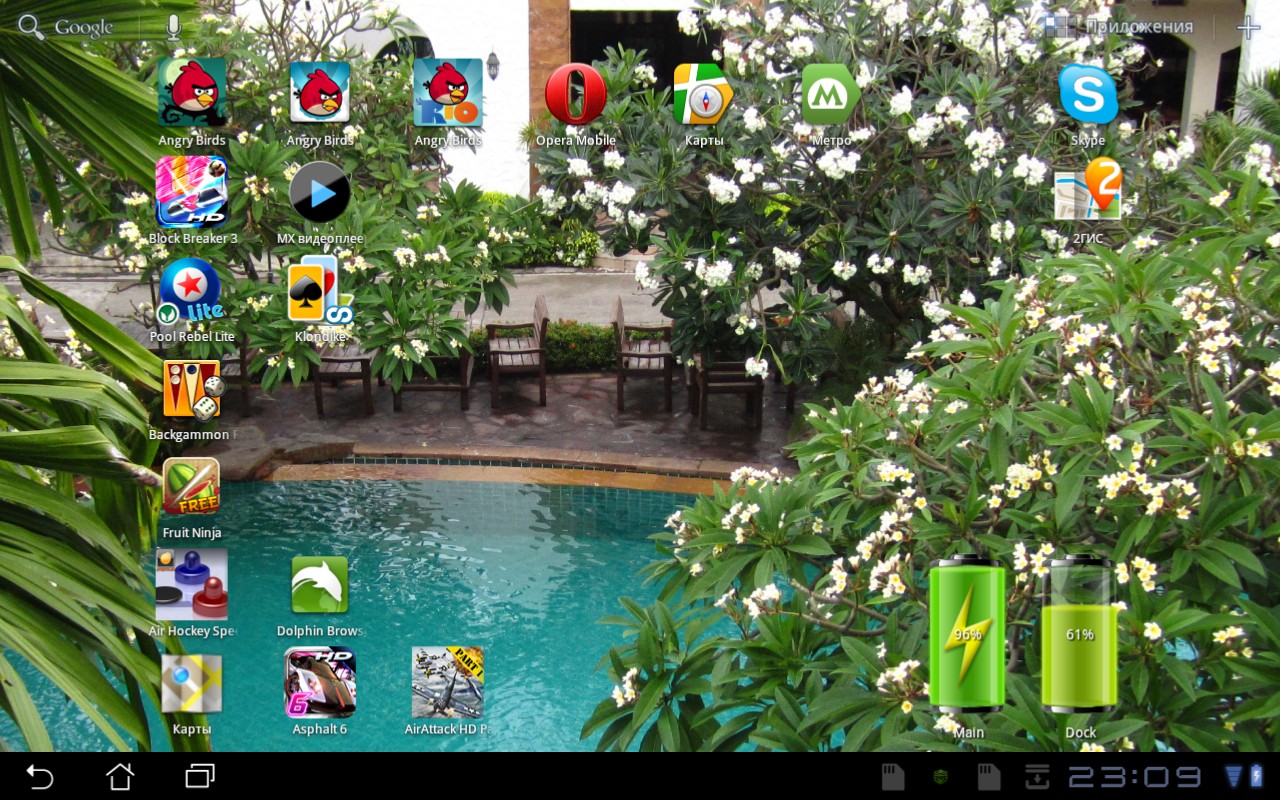This screenshot has width=1280, height=800.
Task: Open the Приложения apps drawer
Action: pyautogui.click(x=1118, y=27)
